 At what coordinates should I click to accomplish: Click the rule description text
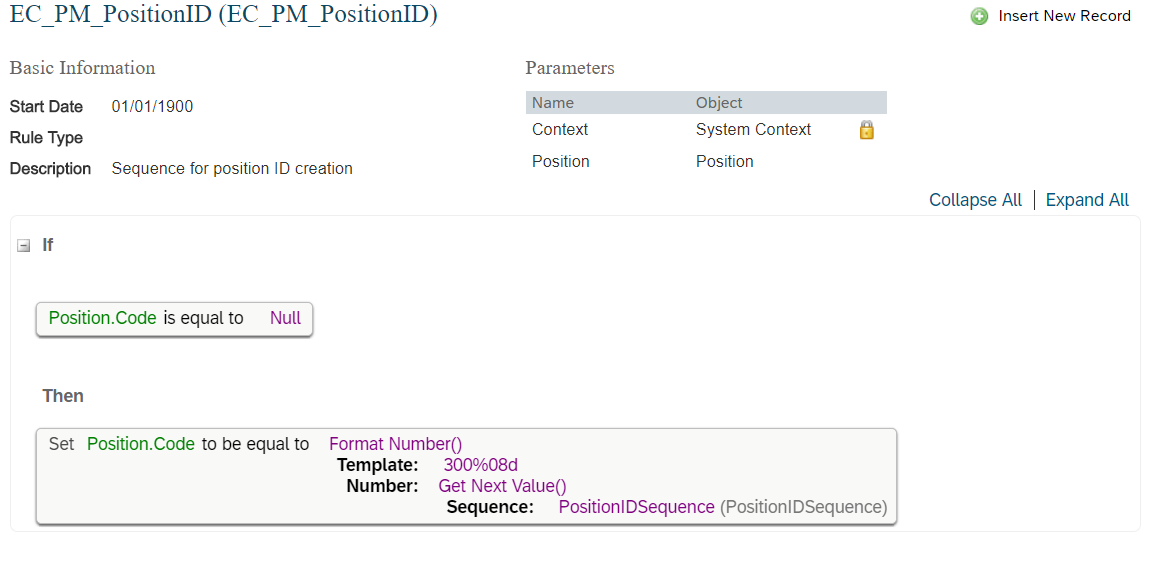(232, 168)
